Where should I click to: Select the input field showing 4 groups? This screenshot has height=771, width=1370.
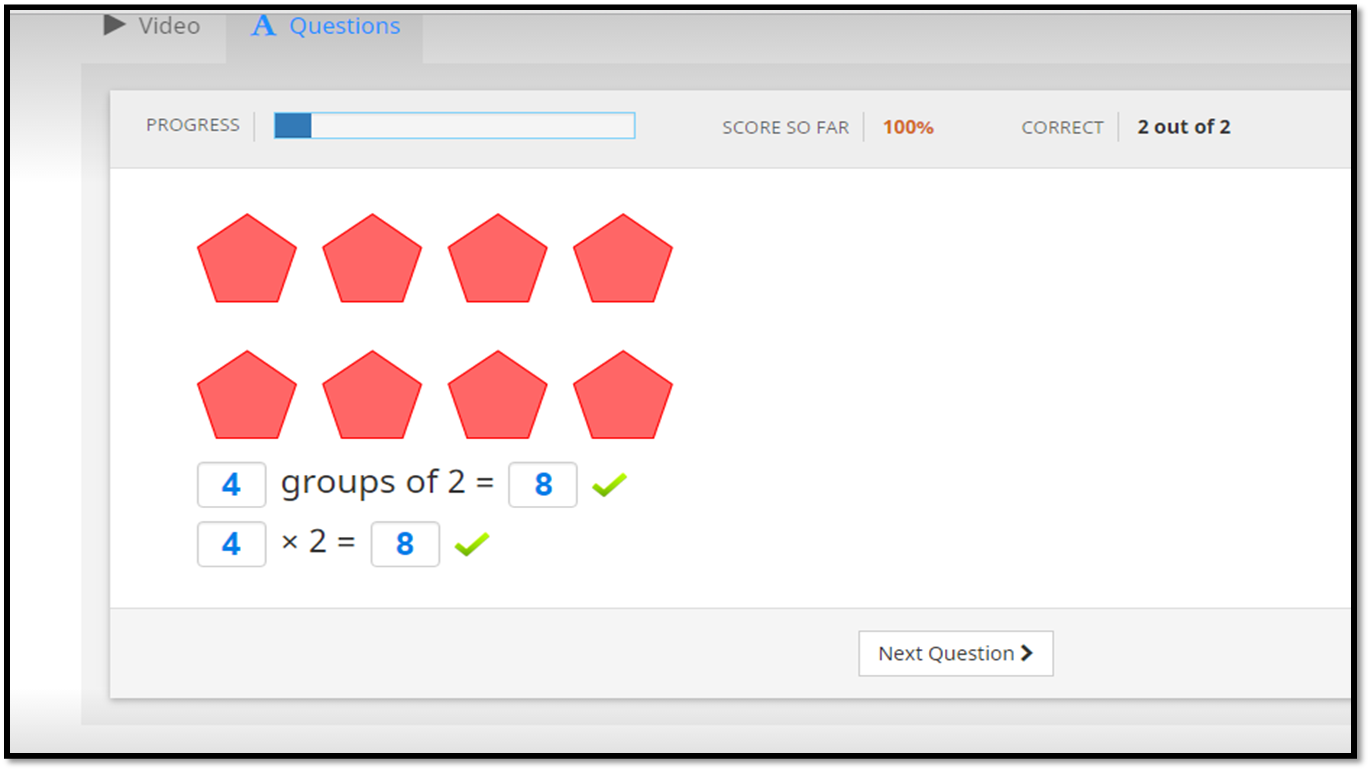point(231,484)
